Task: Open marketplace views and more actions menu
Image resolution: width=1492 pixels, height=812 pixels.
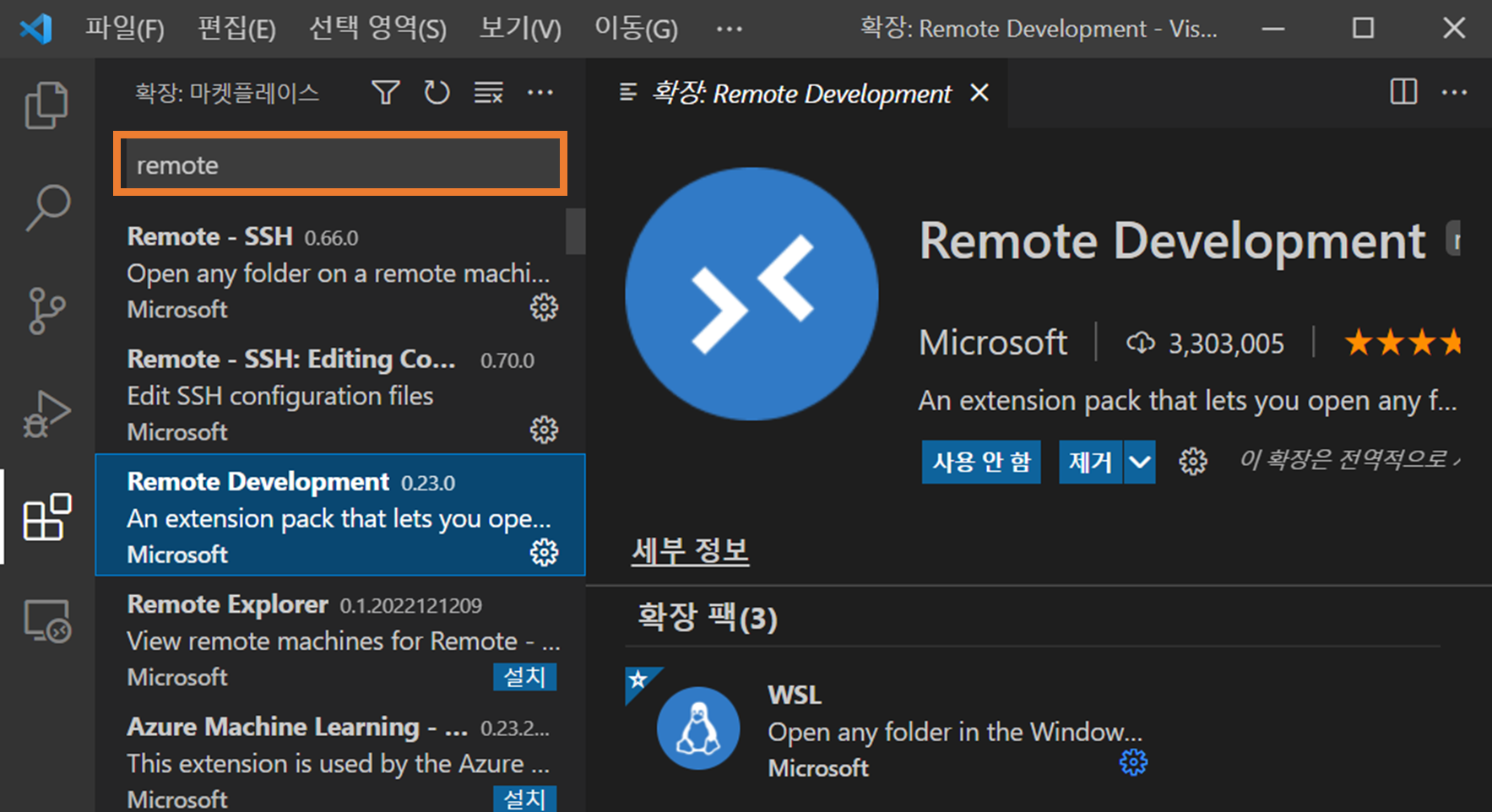Action: tap(540, 92)
